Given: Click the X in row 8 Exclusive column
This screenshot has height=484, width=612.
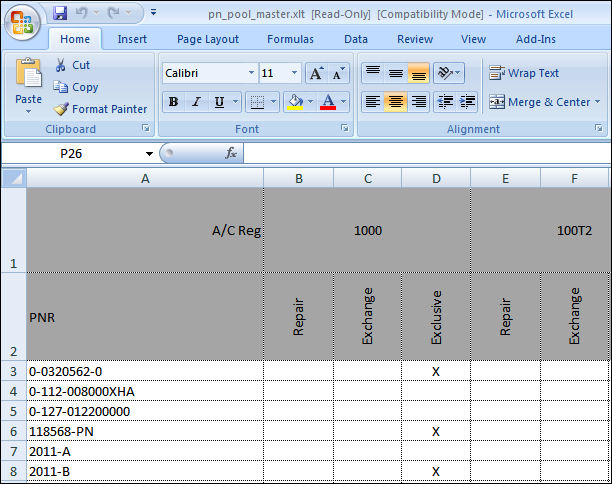Looking at the screenshot, I should coord(436,472).
